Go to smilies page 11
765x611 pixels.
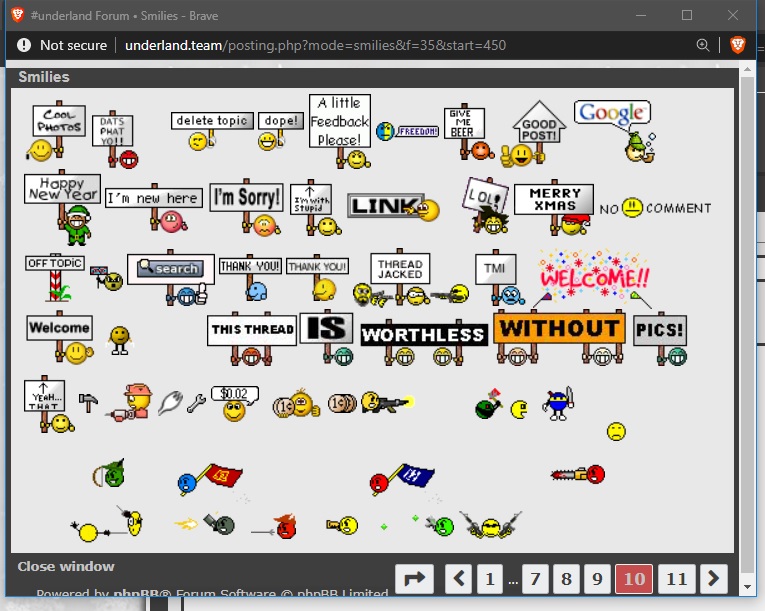click(x=676, y=578)
